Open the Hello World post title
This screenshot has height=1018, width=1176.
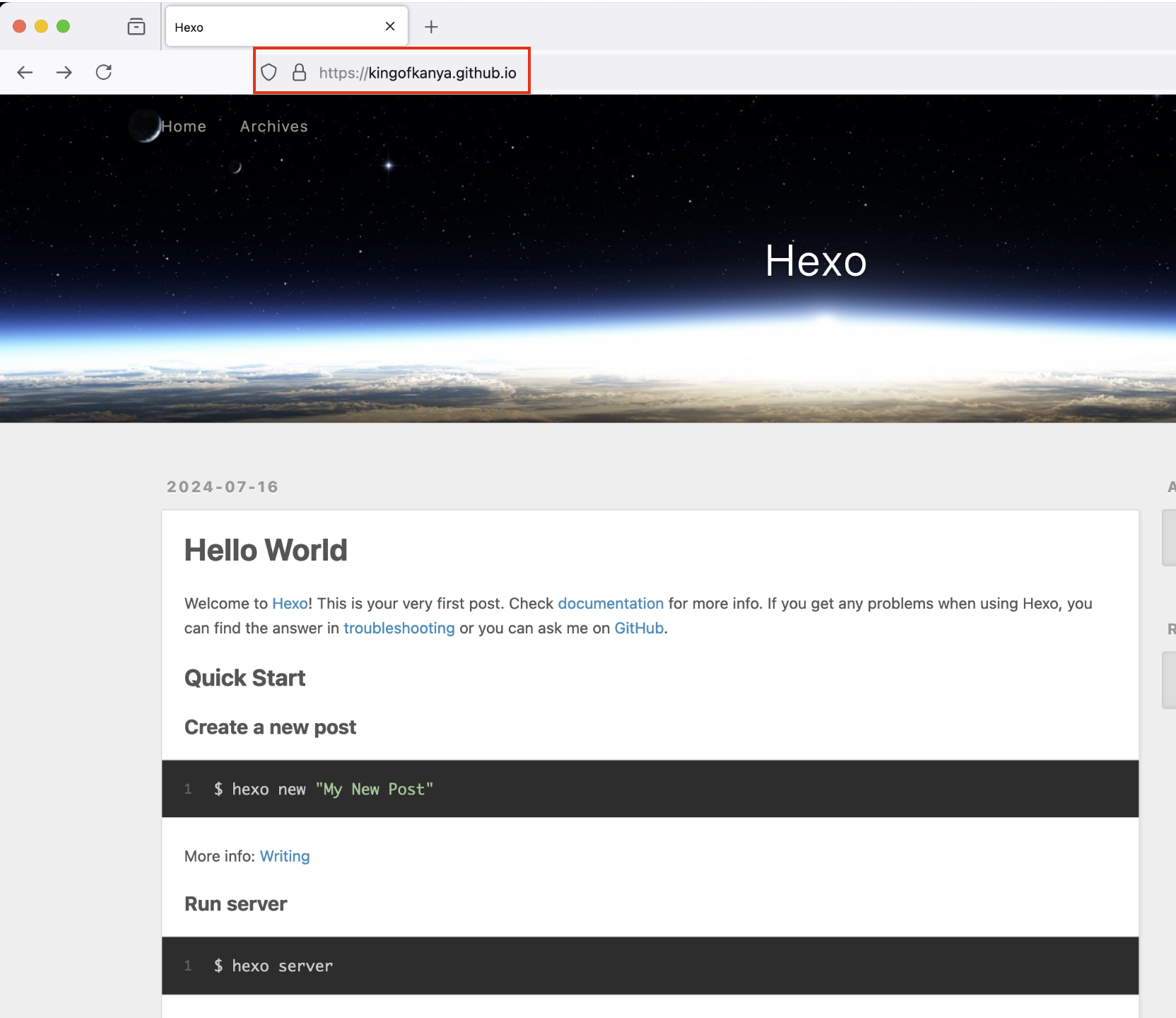click(266, 550)
